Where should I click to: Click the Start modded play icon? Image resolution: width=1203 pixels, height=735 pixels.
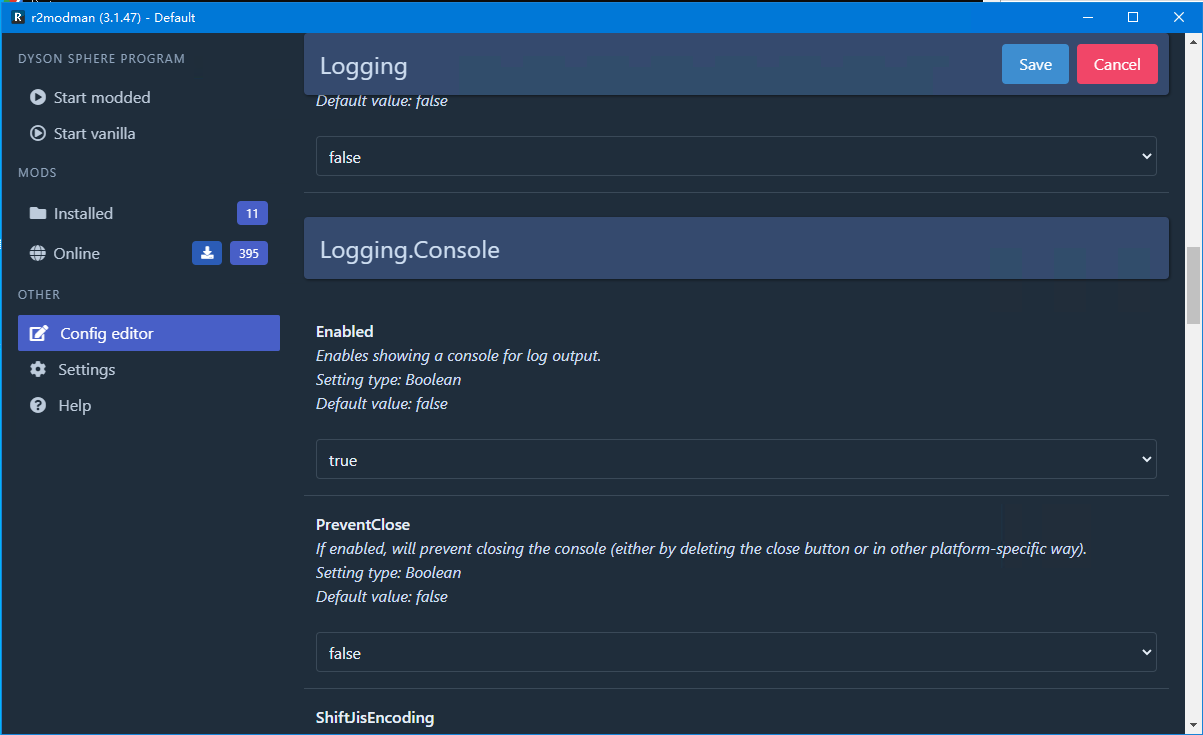(38, 97)
